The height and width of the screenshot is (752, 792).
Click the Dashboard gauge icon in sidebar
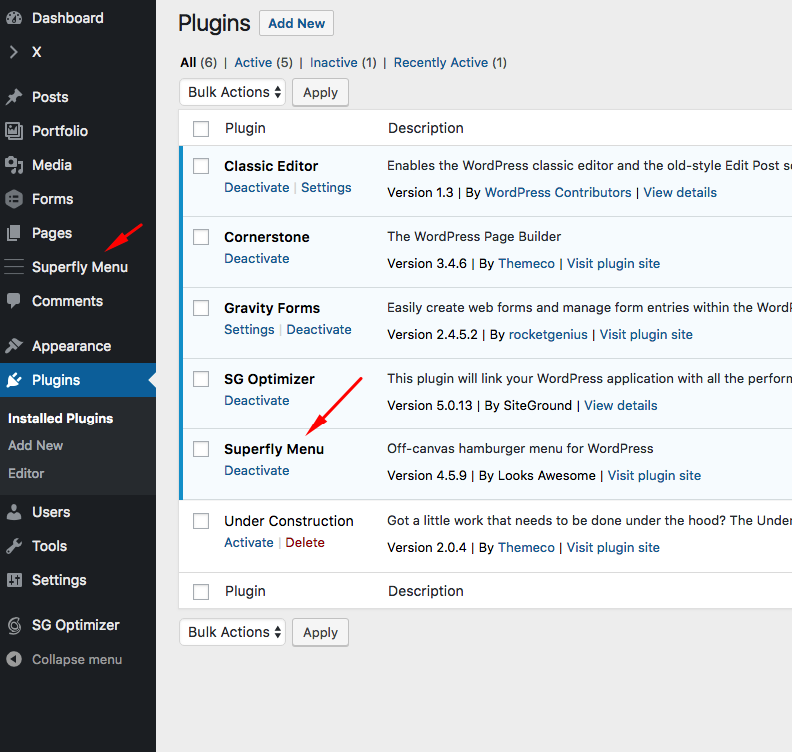[x=14, y=18]
